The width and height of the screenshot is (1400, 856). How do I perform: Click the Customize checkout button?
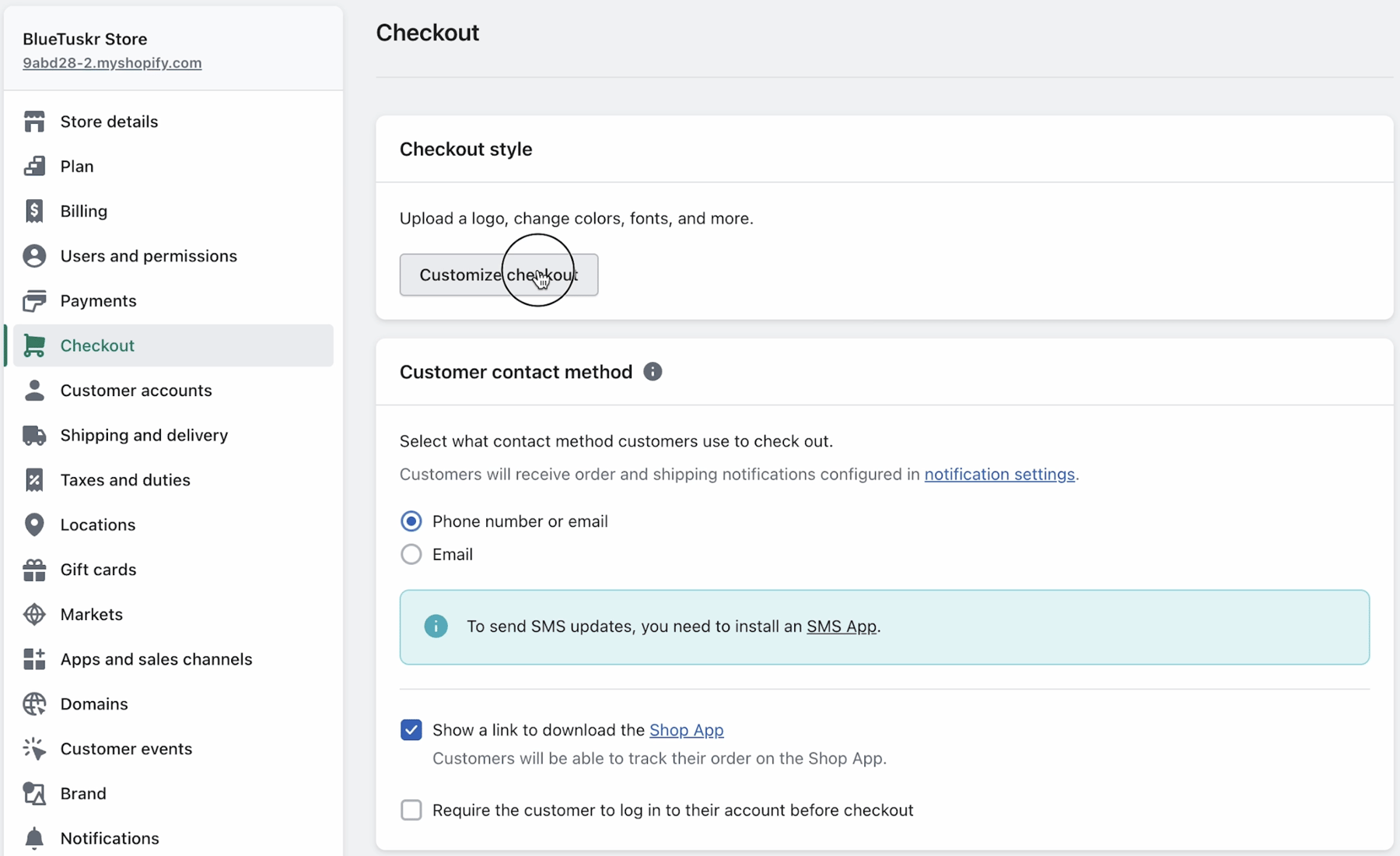[499, 274]
